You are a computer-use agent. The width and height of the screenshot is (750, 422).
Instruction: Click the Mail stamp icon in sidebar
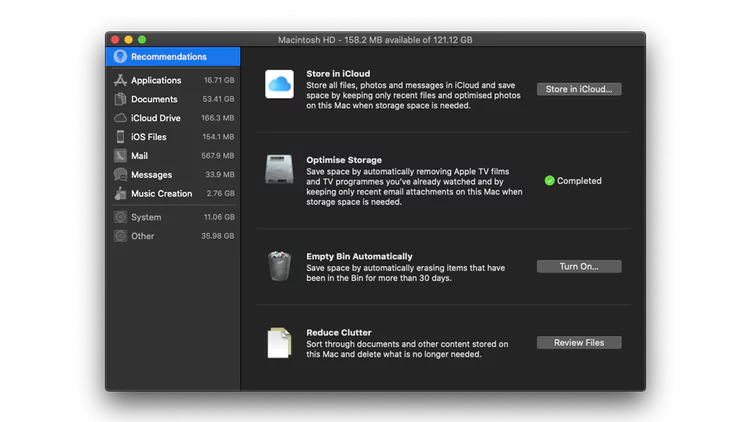[120, 156]
